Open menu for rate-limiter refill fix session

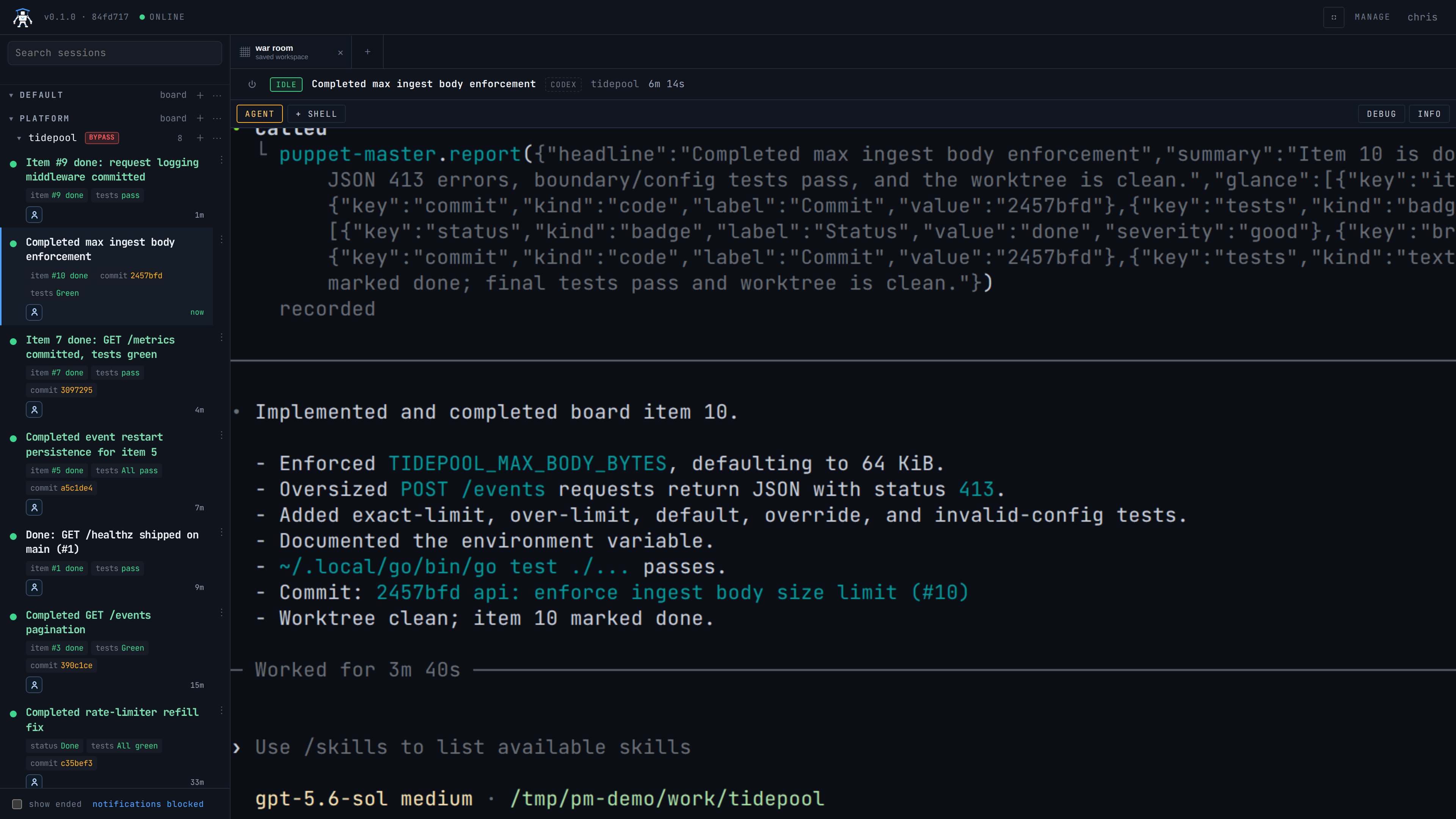click(221, 711)
